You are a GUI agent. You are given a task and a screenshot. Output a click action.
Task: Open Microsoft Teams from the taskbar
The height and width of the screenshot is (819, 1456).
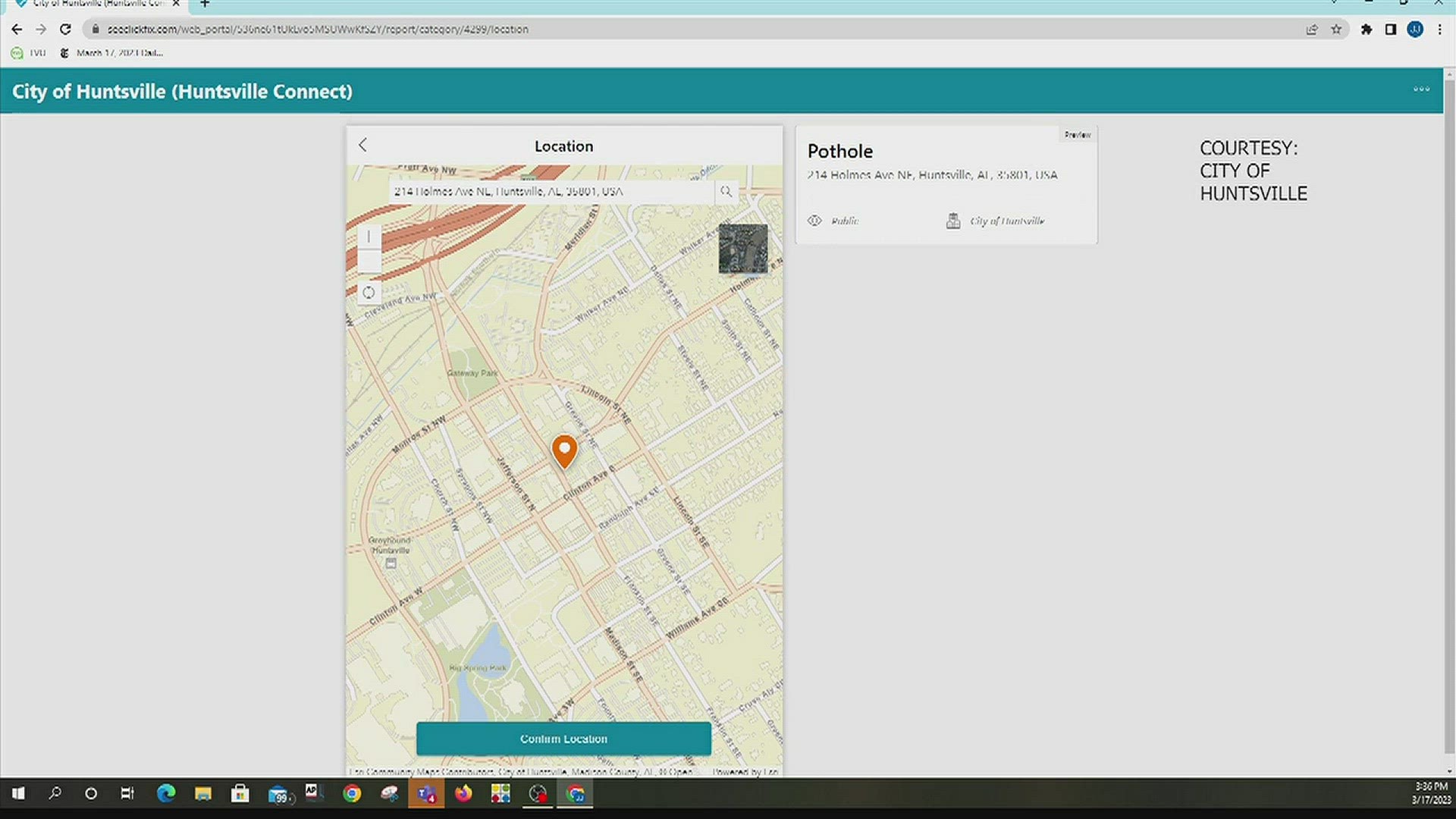(426, 794)
